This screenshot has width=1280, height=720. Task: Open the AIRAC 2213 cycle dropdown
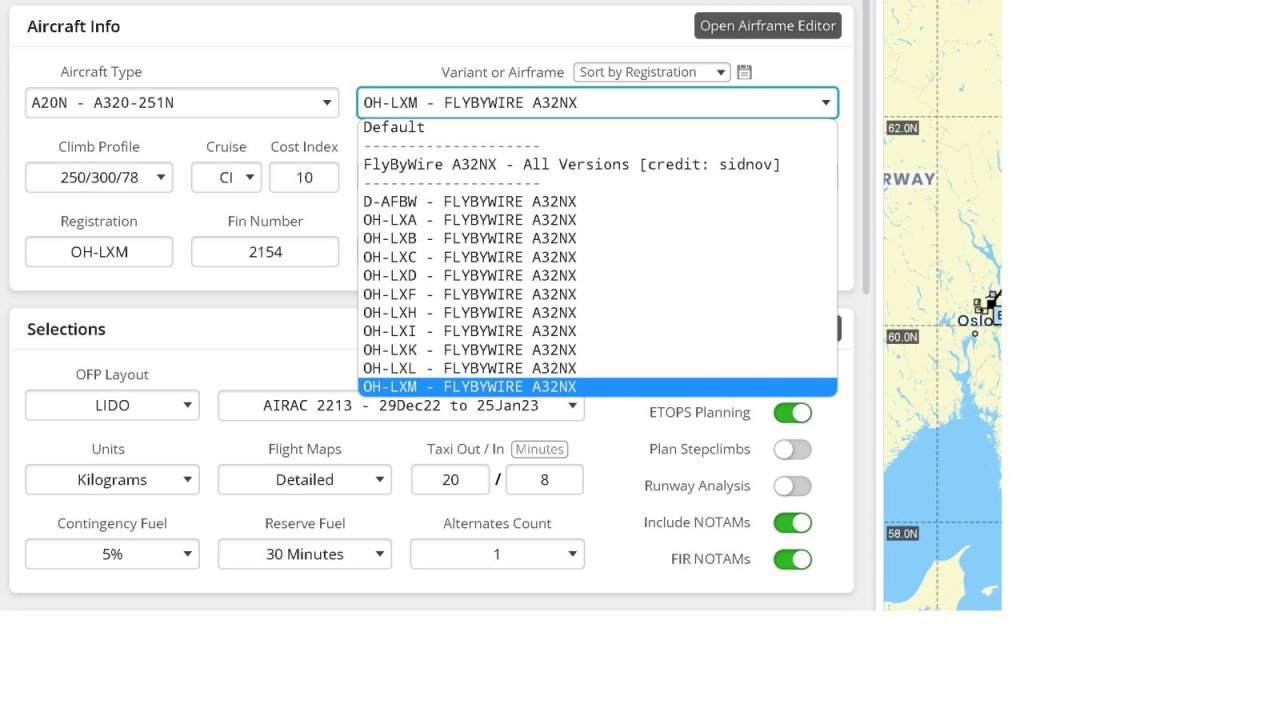401,406
